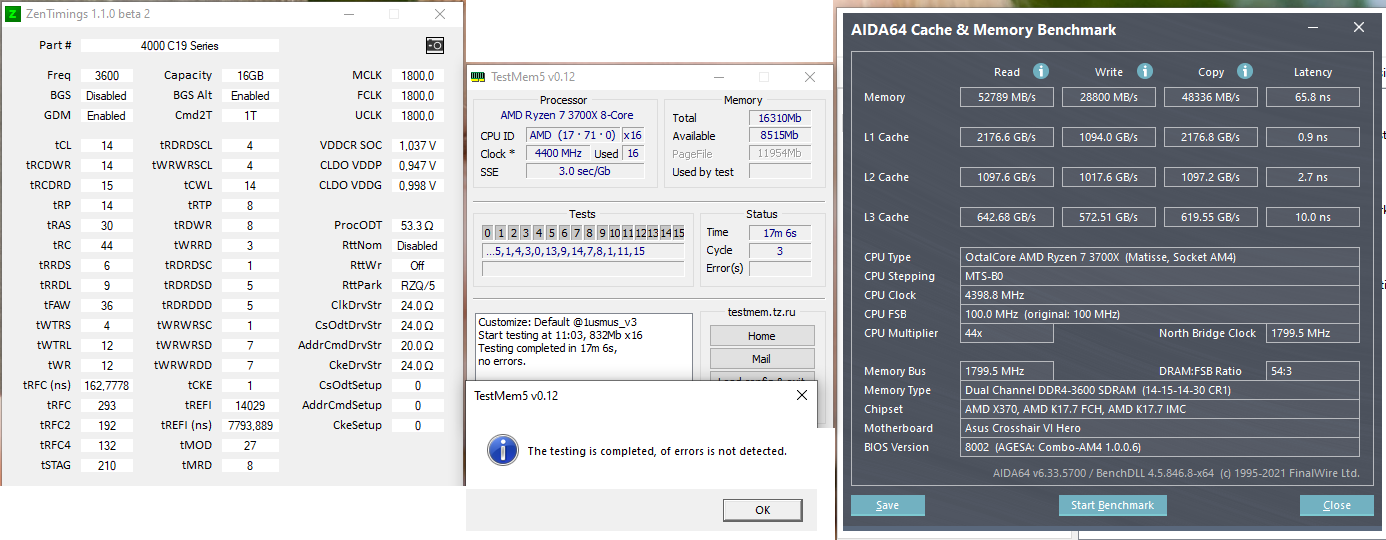This screenshot has width=1386, height=540.
Task: Open the Home link button in TestMem5
Action: pos(761,336)
